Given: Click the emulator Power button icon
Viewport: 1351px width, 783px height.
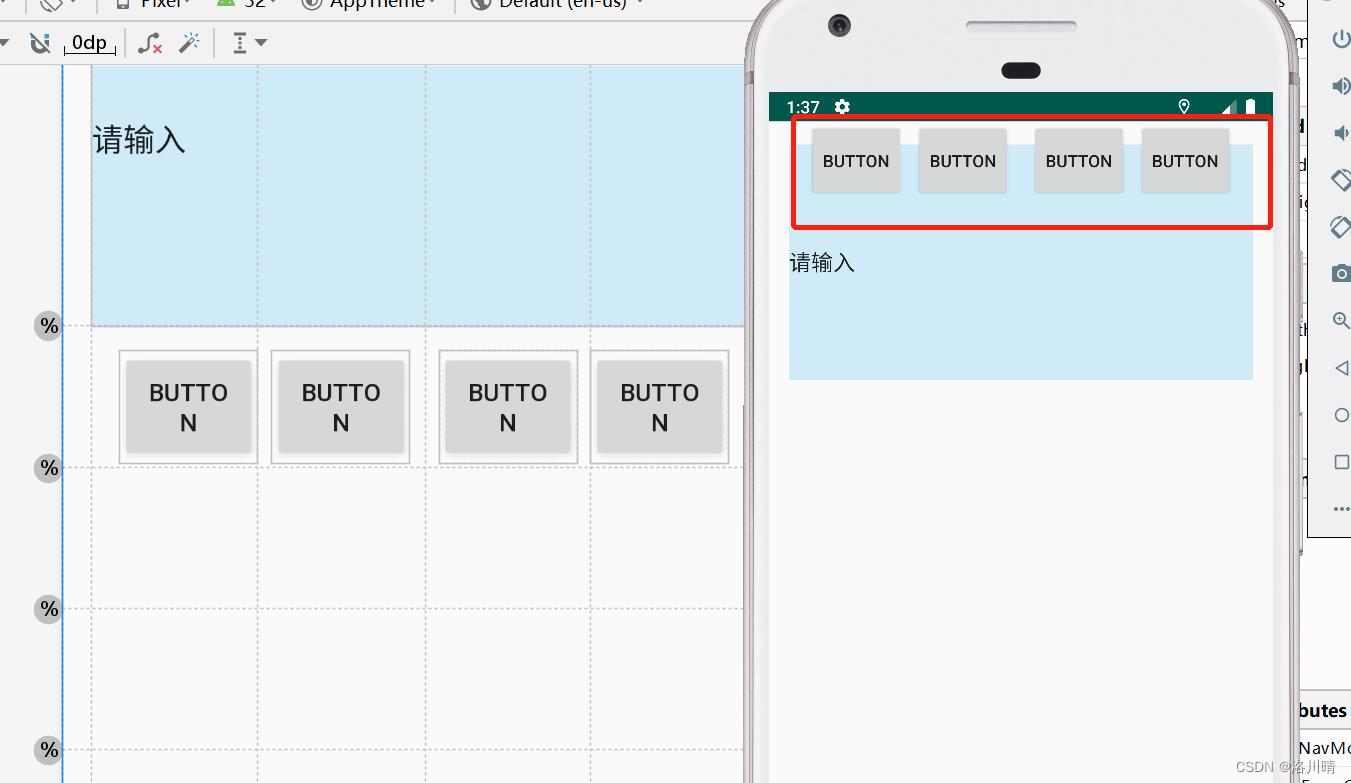Looking at the screenshot, I should coord(1341,39).
